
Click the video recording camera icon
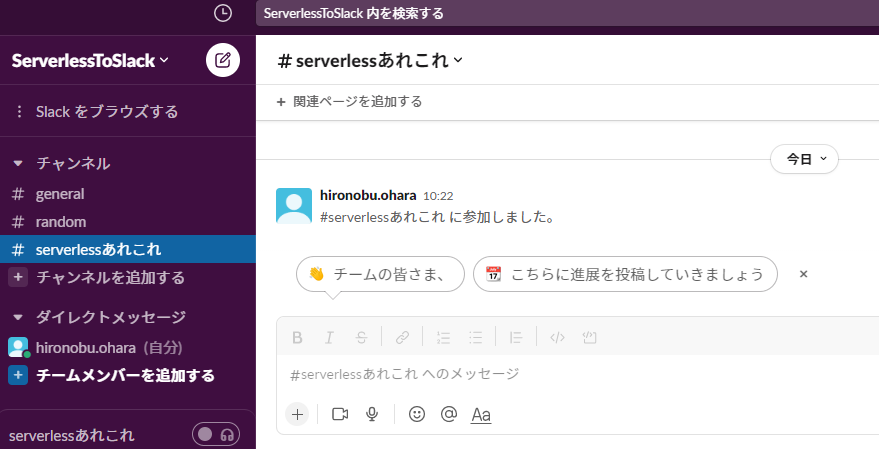point(340,414)
